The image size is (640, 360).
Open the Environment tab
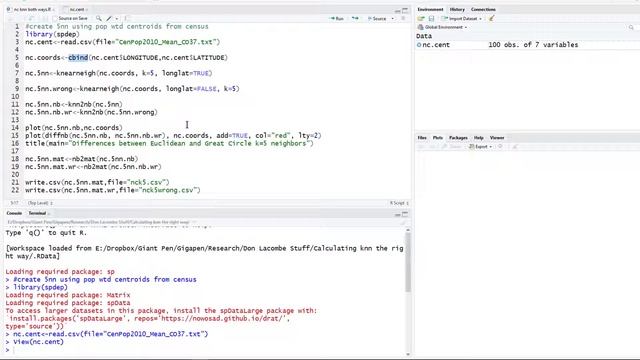coord(430,9)
